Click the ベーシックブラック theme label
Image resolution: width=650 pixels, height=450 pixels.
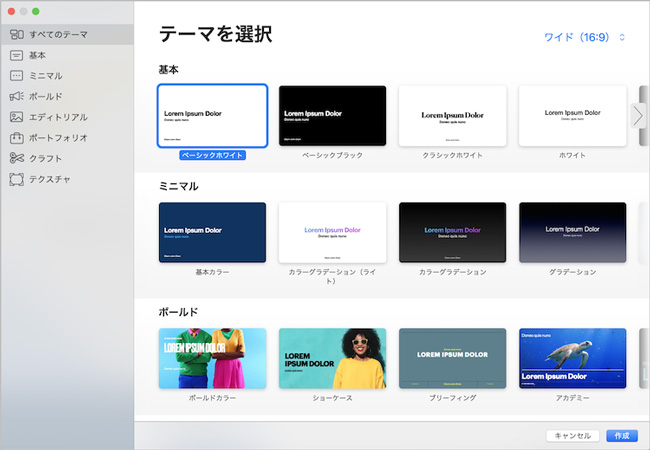pyautogui.click(x=332, y=155)
